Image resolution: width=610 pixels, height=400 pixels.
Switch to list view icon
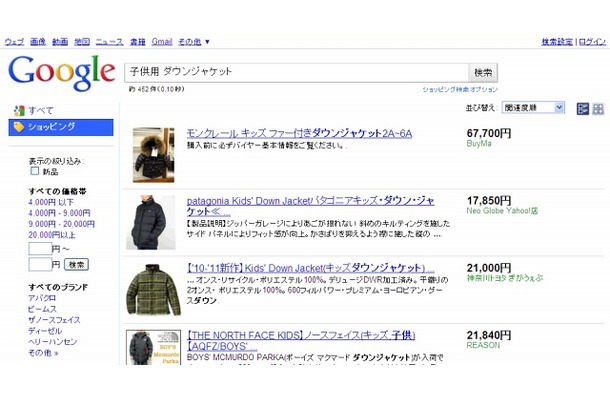tap(582, 109)
